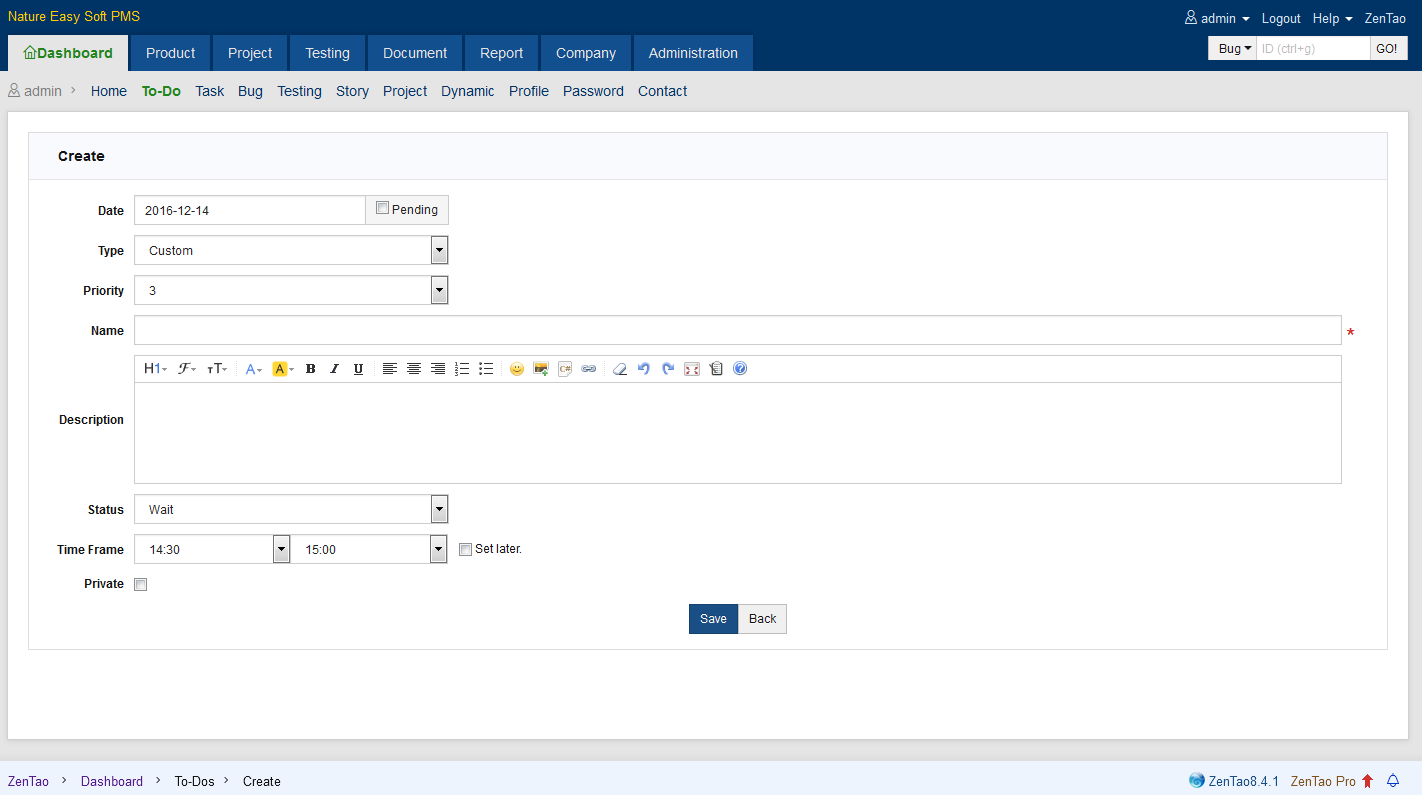Enable the Pending date checkbox
1422x795 pixels.
click(x=382, y=208)
